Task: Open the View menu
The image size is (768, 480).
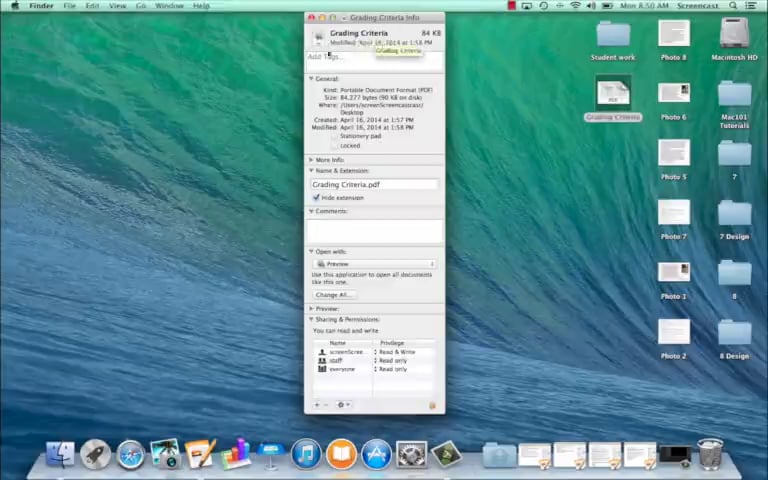Action: 118,6
